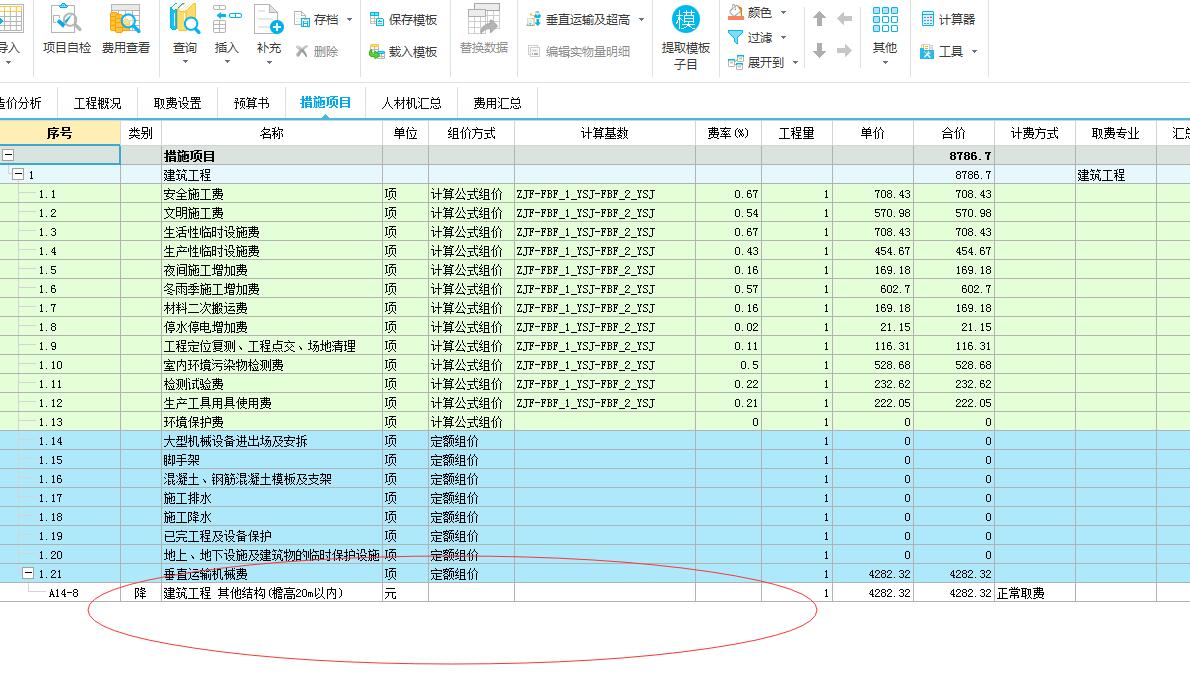Click the 计算基数 column header

pyautogui.click(x=605, y=133)
